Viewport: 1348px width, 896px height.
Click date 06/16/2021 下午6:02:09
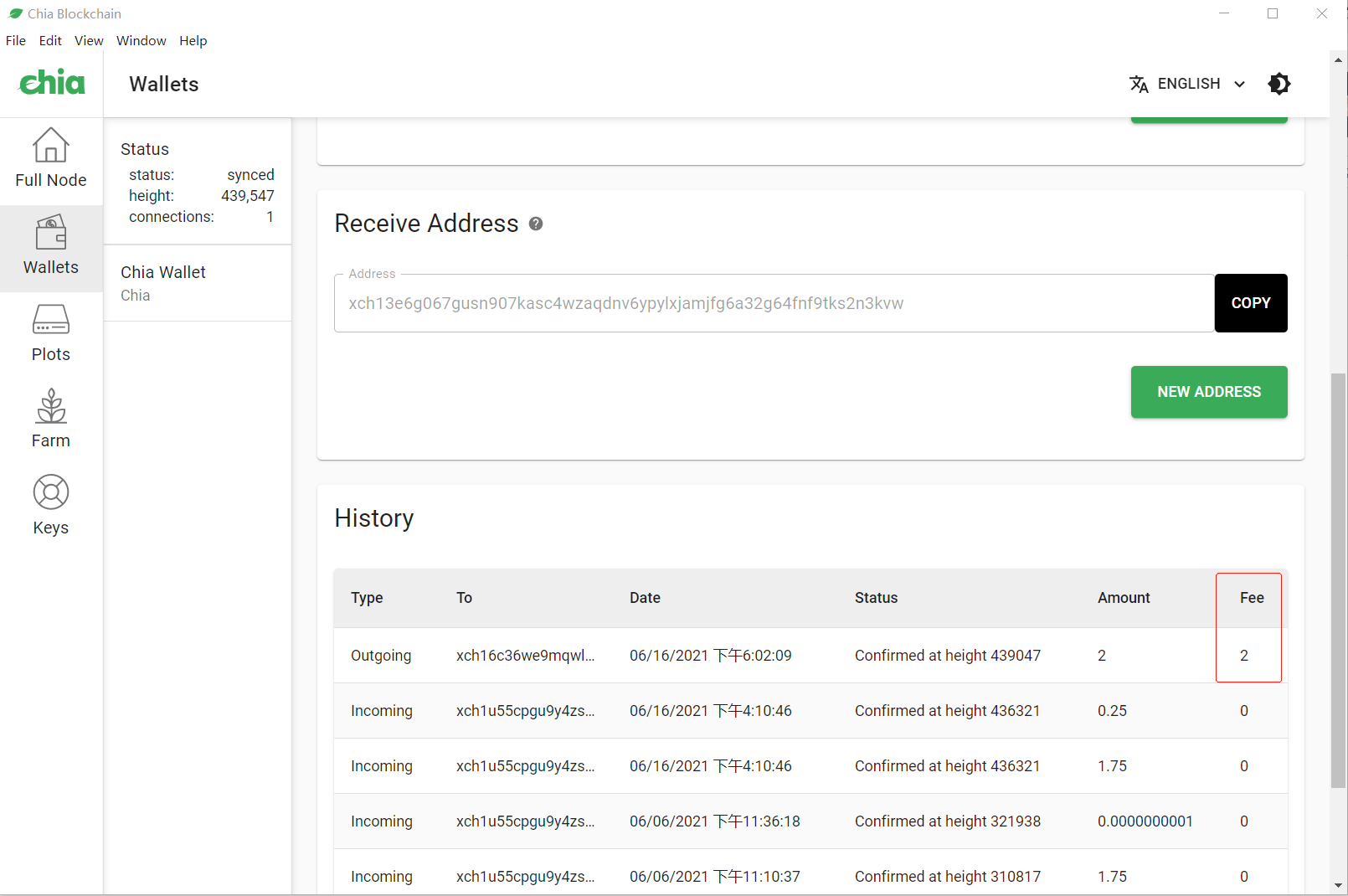(x=711, y=656)
